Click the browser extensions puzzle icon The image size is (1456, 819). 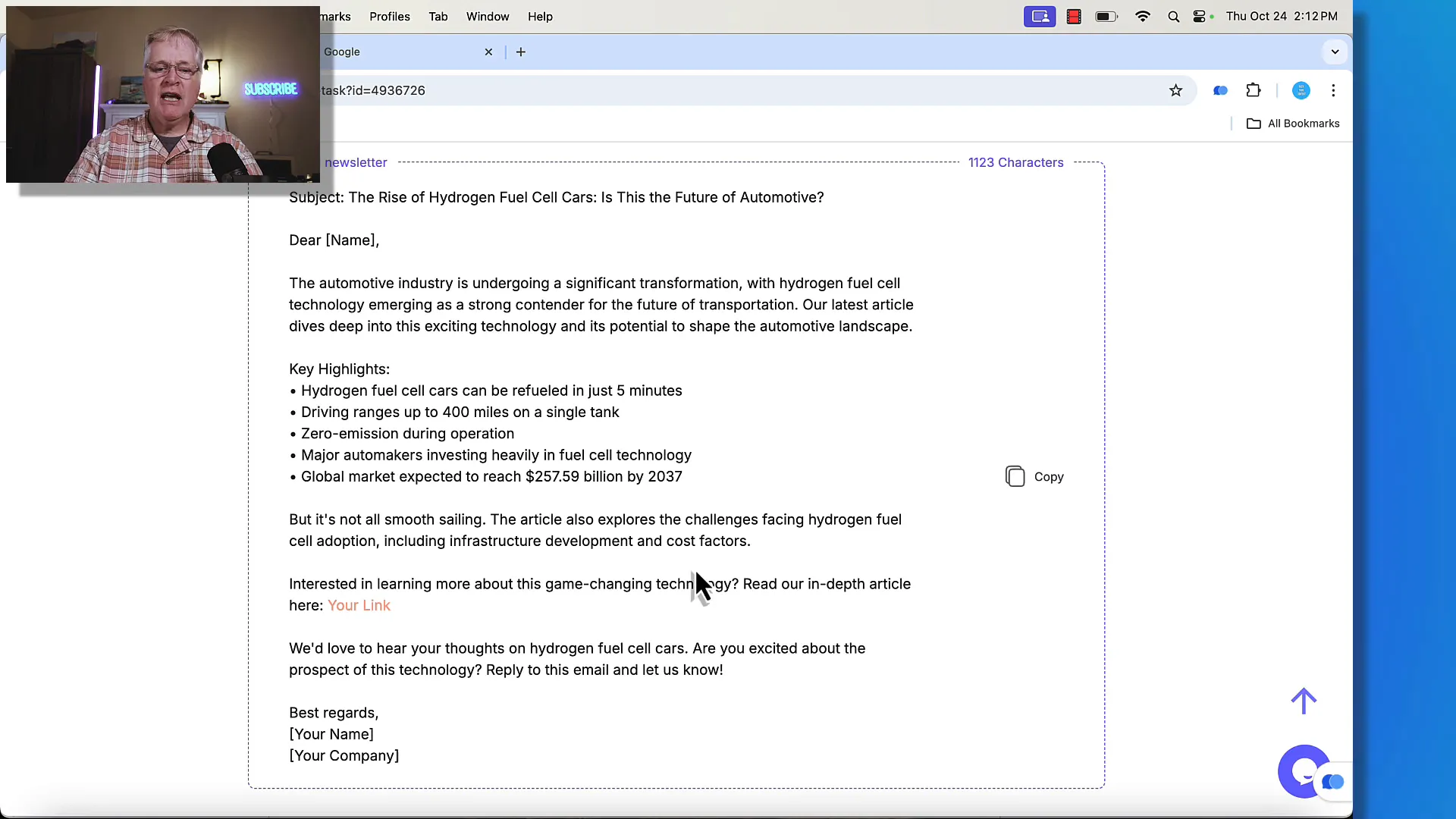tap(1254, 90)
